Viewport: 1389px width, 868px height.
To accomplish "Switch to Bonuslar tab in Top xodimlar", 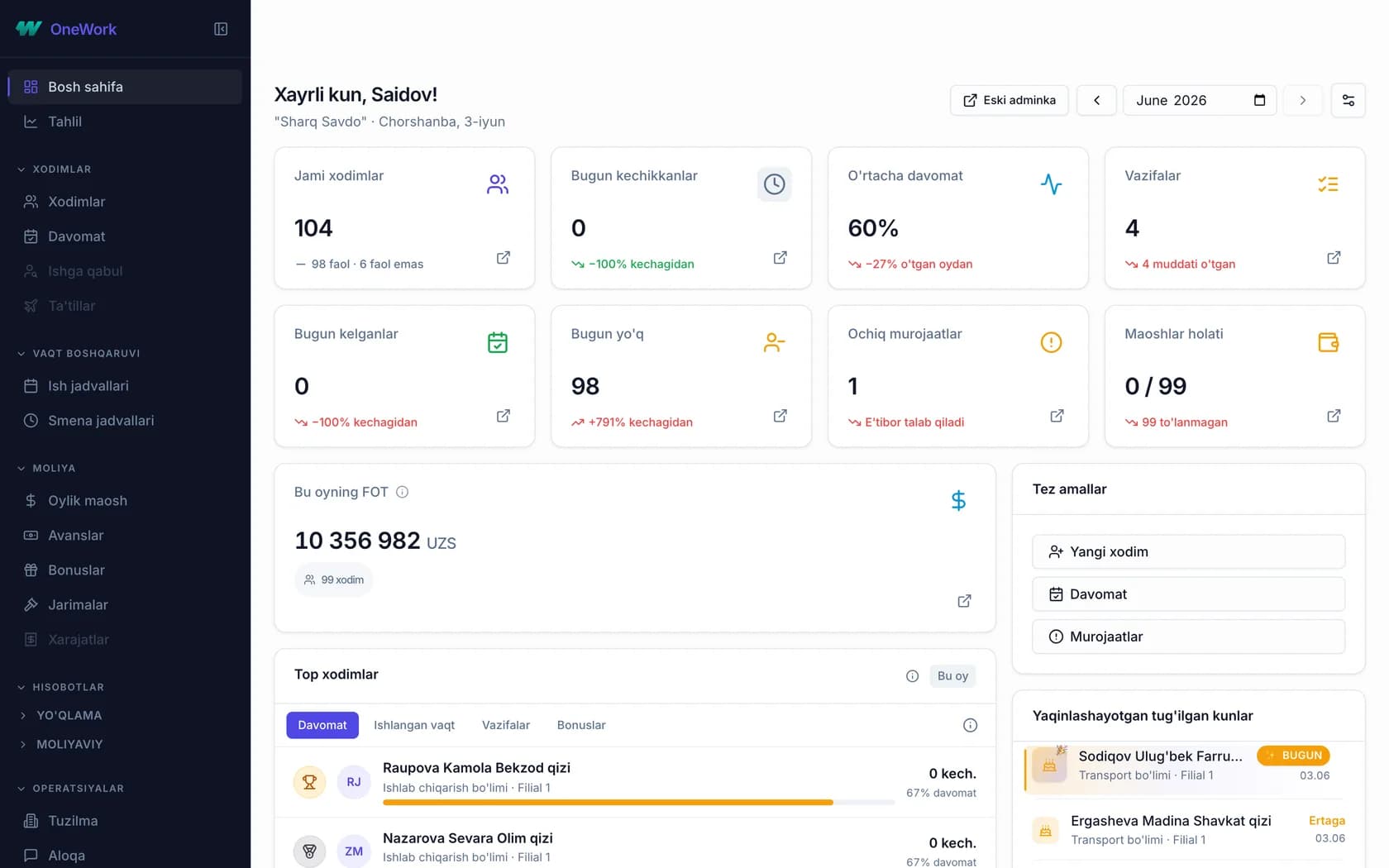I will [x=581, y=725].
